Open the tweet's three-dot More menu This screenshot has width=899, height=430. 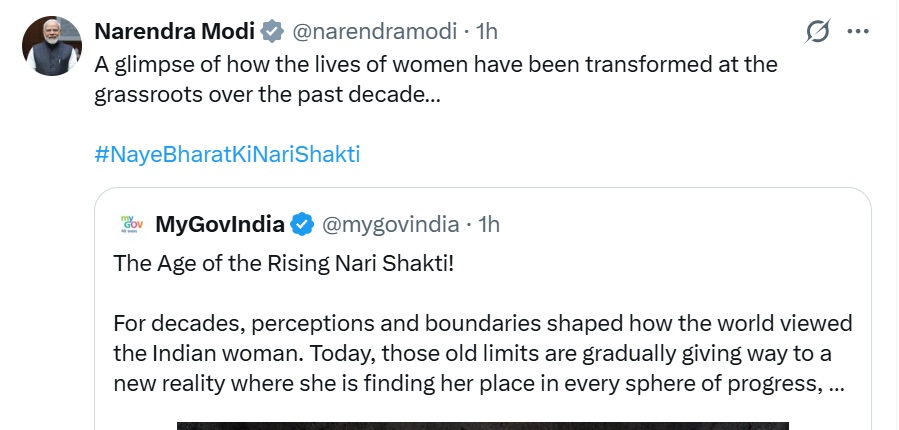[857, 32]
